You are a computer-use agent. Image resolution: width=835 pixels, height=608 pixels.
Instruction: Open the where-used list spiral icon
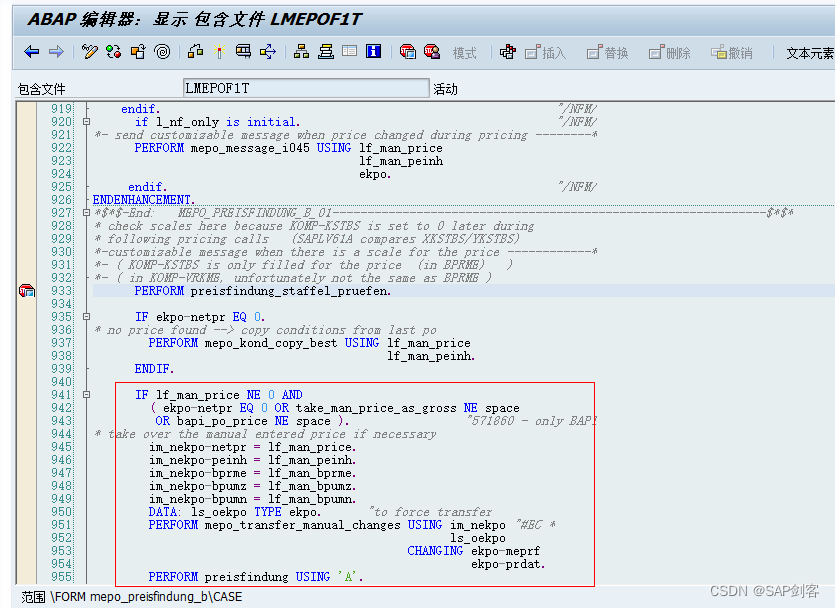tap(160, 51)
